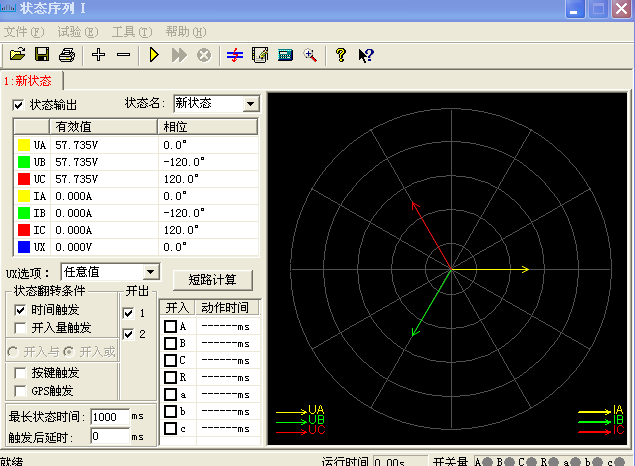Remove state using the minus icon
The height and width of the screenshot is (466, 635).
click(123, 55)
